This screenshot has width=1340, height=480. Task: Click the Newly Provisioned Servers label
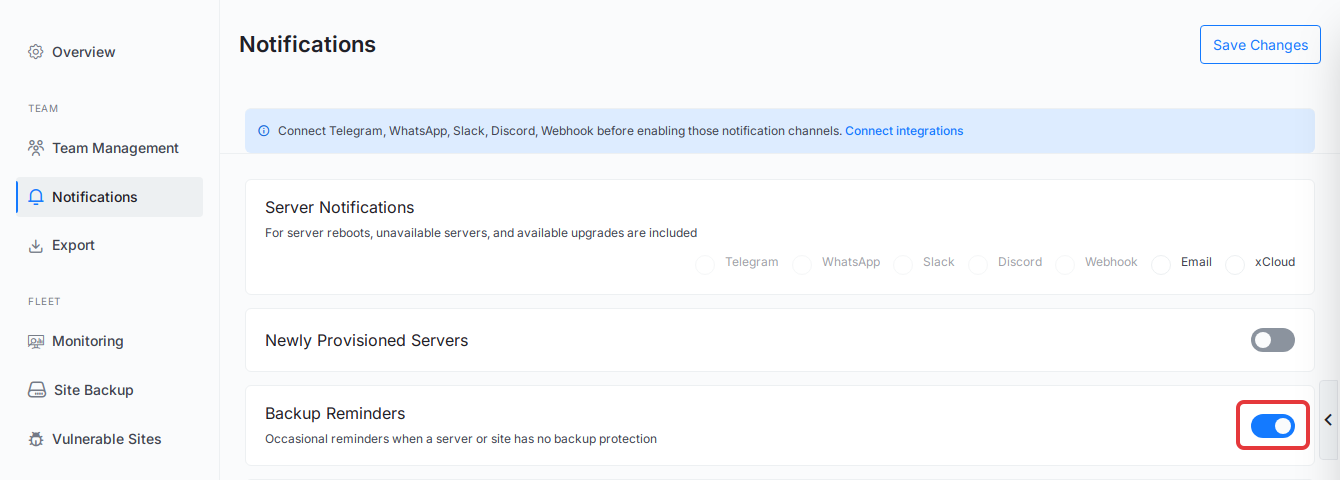[366, 341]
